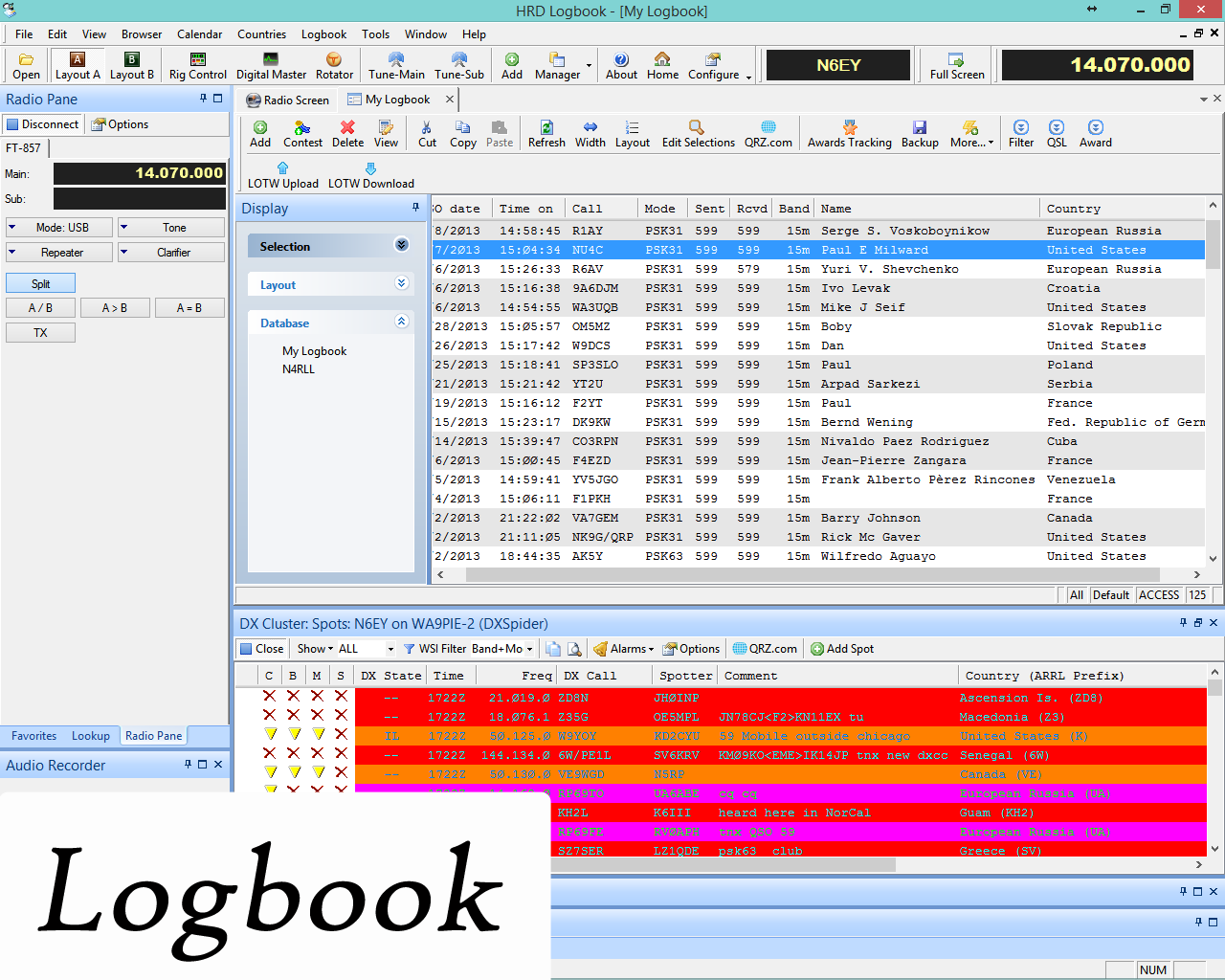Go to Home in the toolbar

click(x=662, y=66)
